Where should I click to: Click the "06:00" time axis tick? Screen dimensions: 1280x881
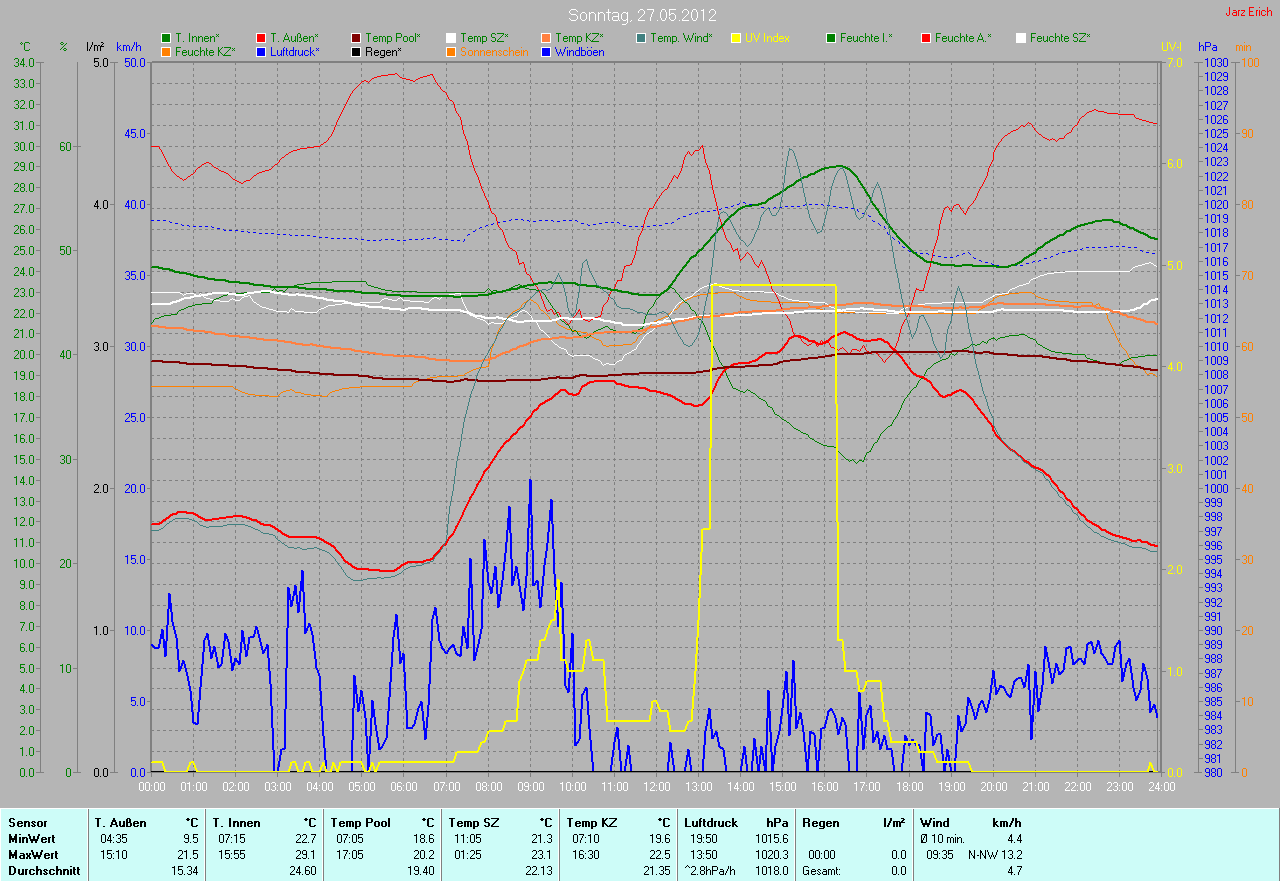403,787
